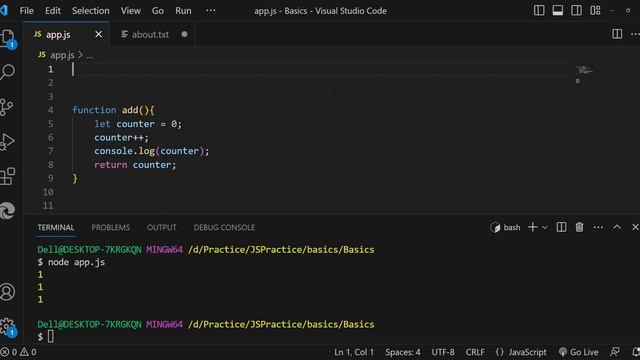Open the View menu

131,11
